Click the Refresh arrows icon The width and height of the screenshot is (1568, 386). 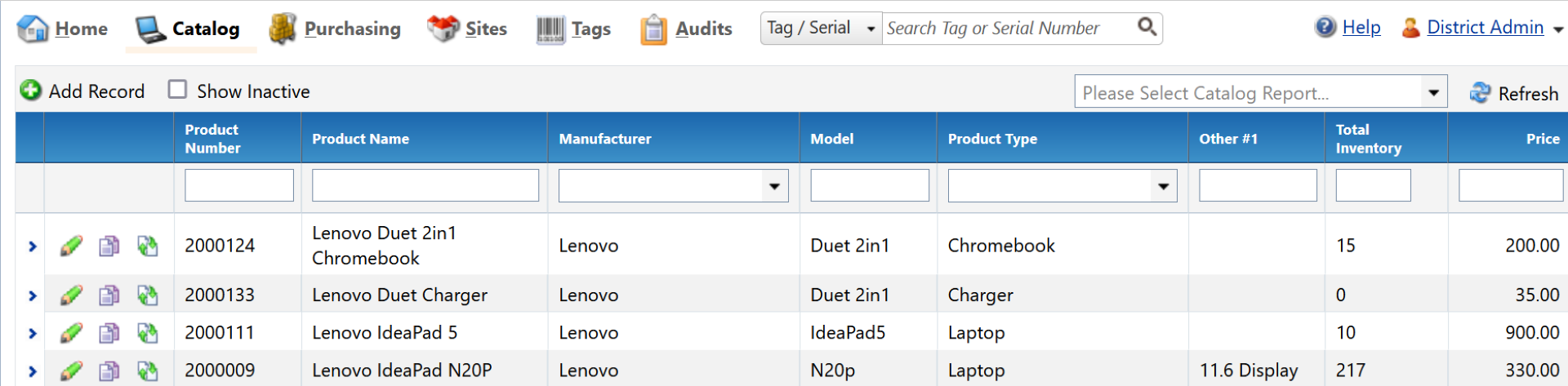[x=1480, y=92]
